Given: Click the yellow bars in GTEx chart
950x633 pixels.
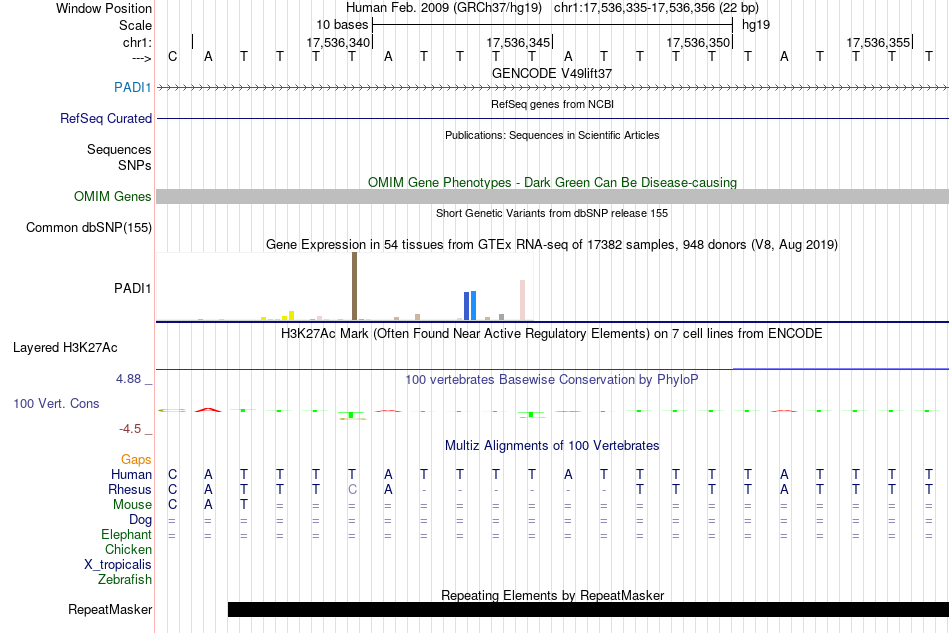Looking at the screenshot, I should click(279, 316).
